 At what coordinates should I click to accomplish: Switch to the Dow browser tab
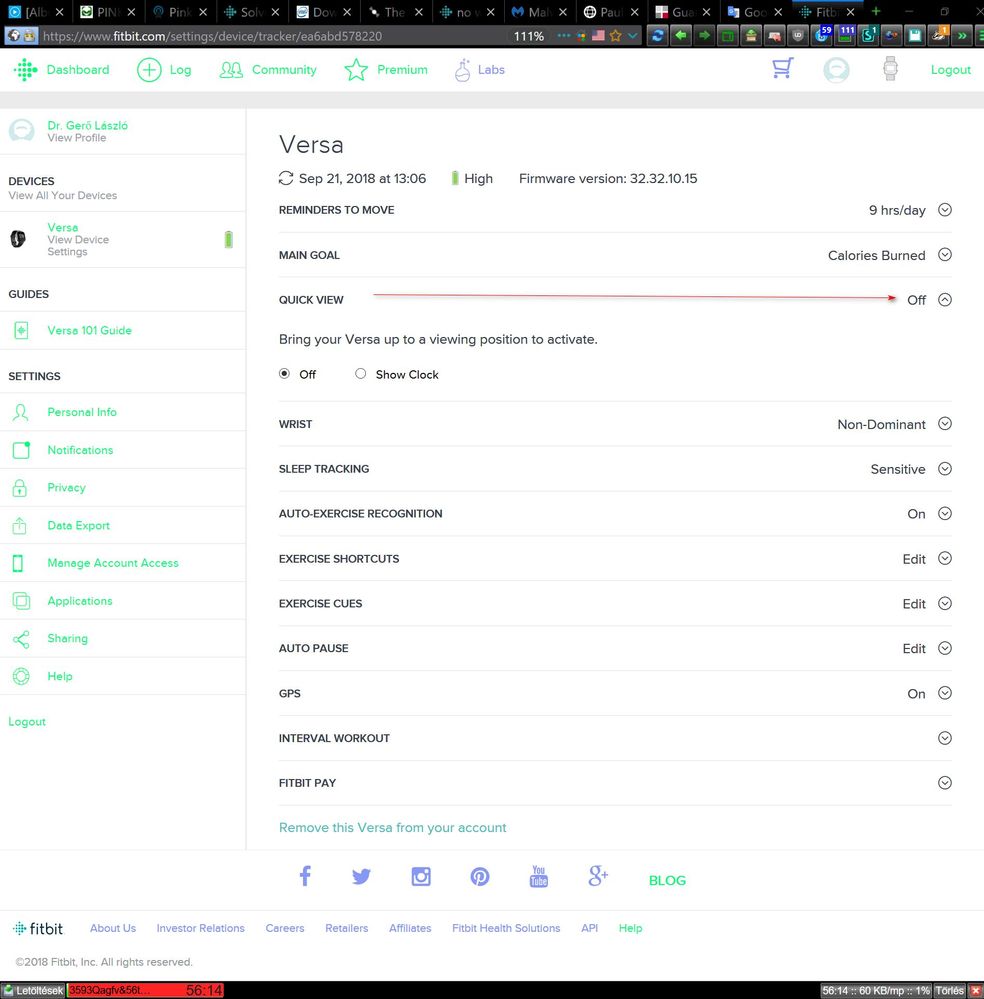pyautogui.click(x=324, y=12)
